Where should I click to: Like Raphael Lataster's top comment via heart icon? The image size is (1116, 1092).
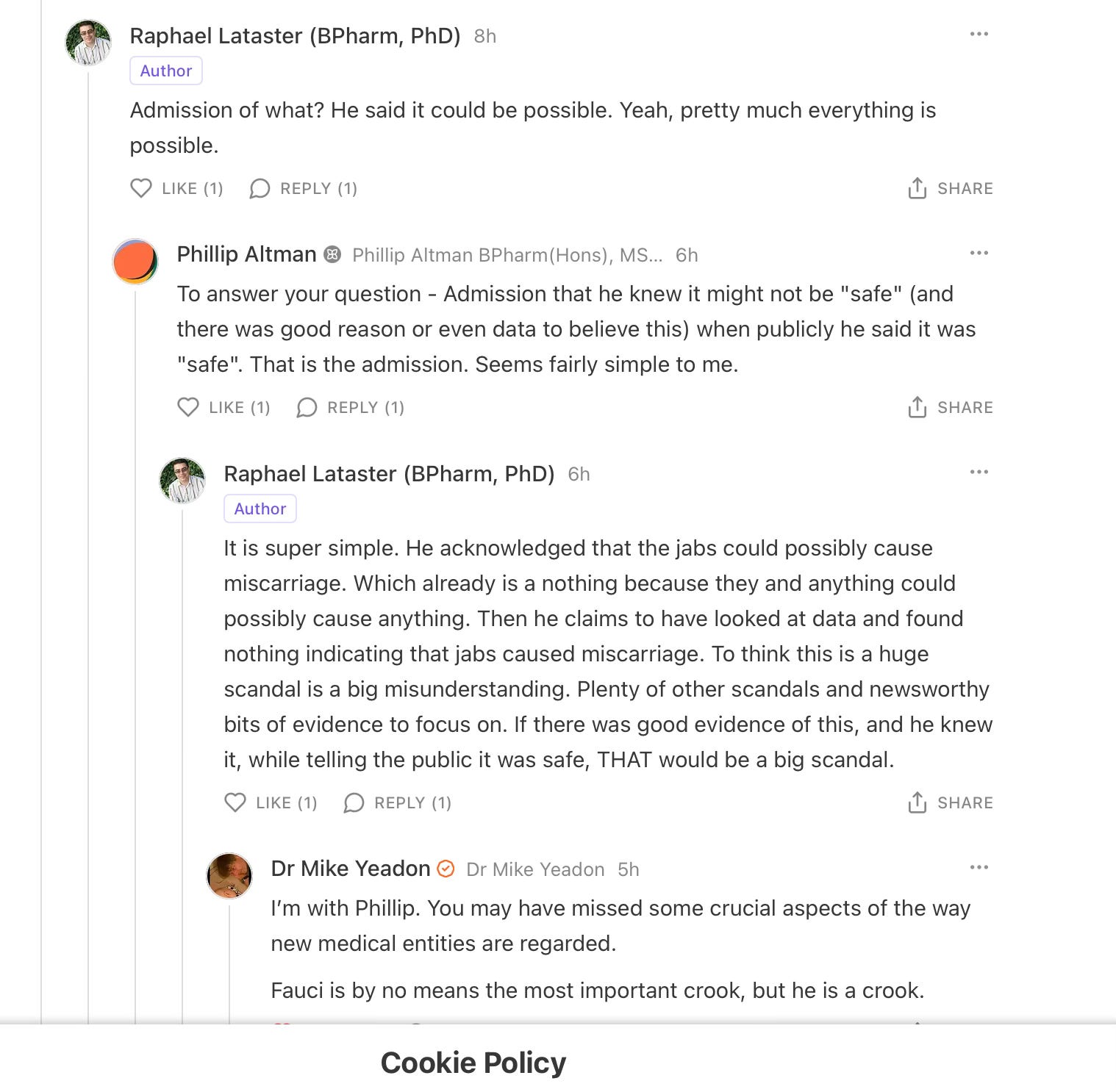[x=141, y=189]
